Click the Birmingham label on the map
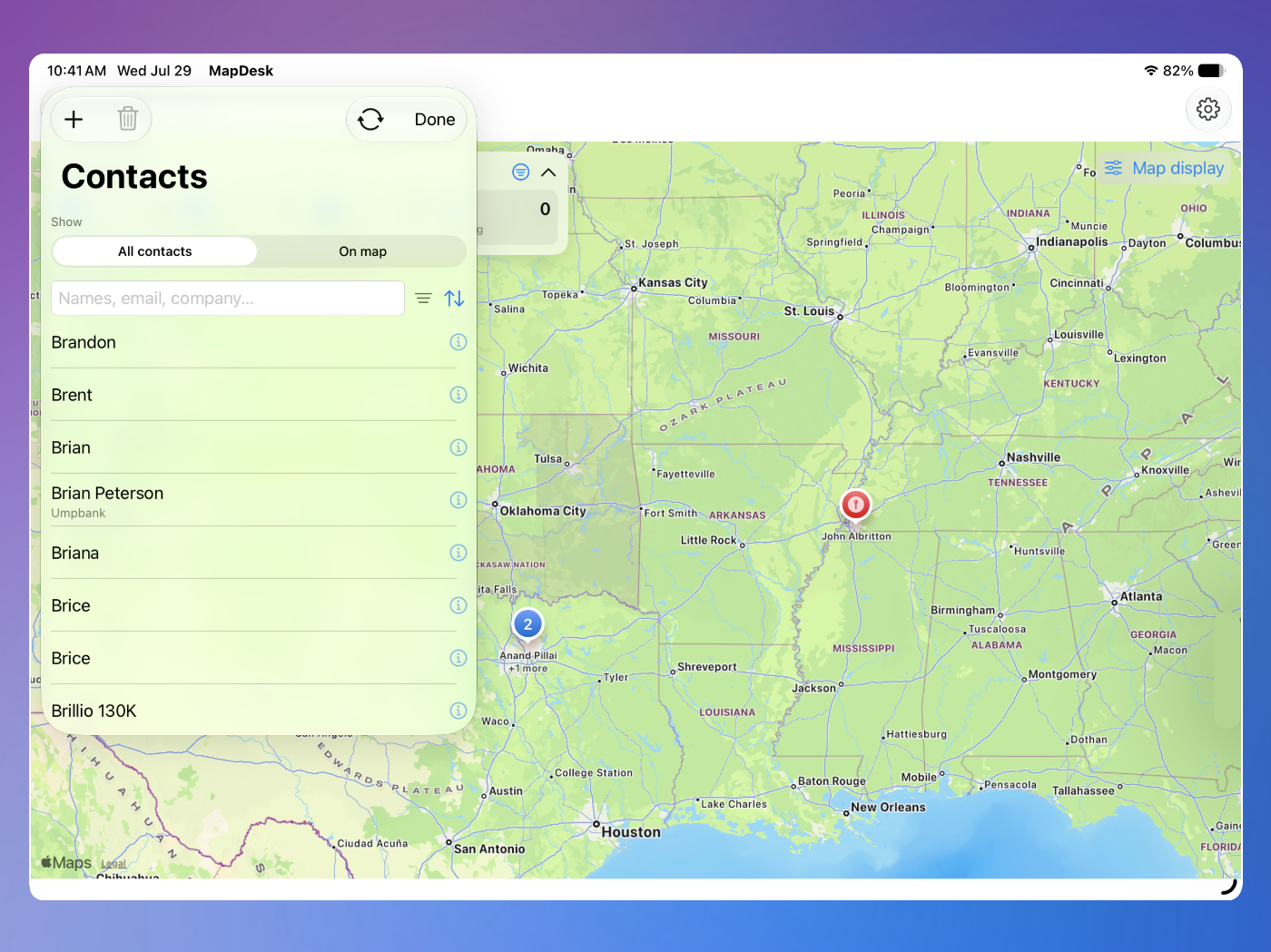 pyautogui.click(x=962, y=611)
